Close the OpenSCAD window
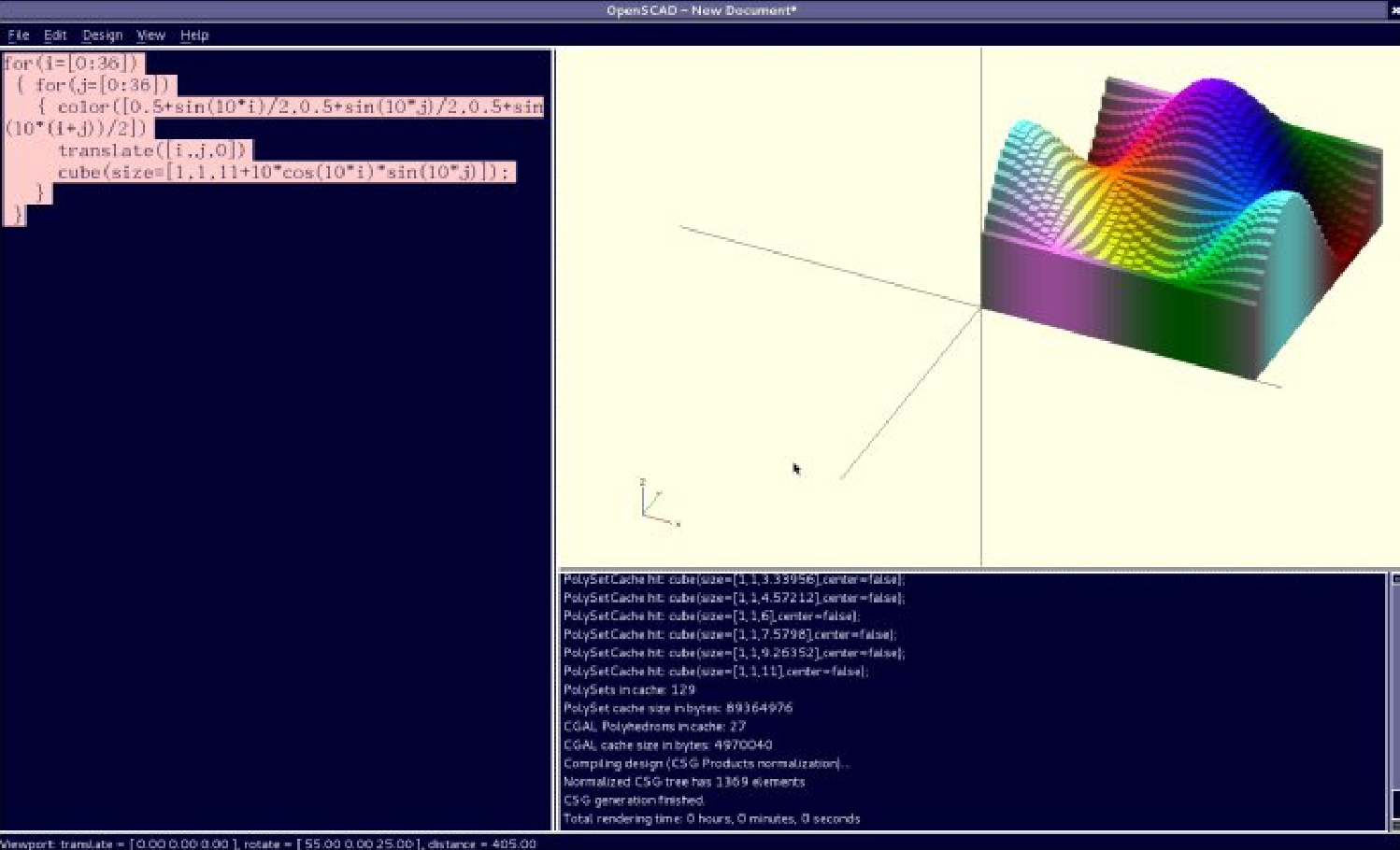 (1394, 10)
